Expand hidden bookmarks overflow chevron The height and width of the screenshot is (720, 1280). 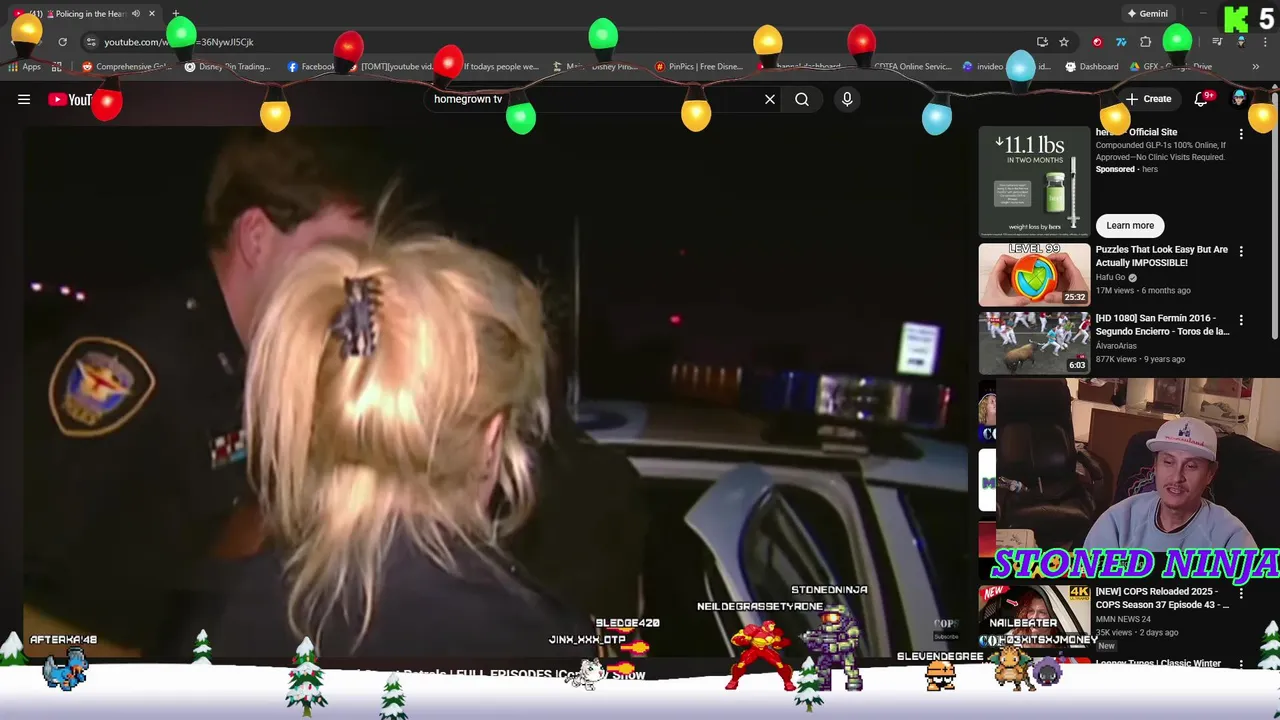coord(1256,67)
